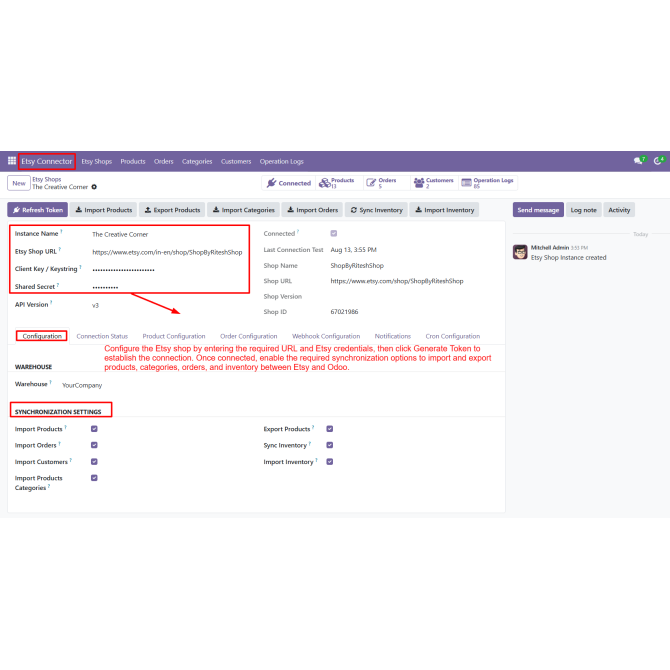670x670 pixels.
Task: Open the Customers top menu
Action: point(236,161)
